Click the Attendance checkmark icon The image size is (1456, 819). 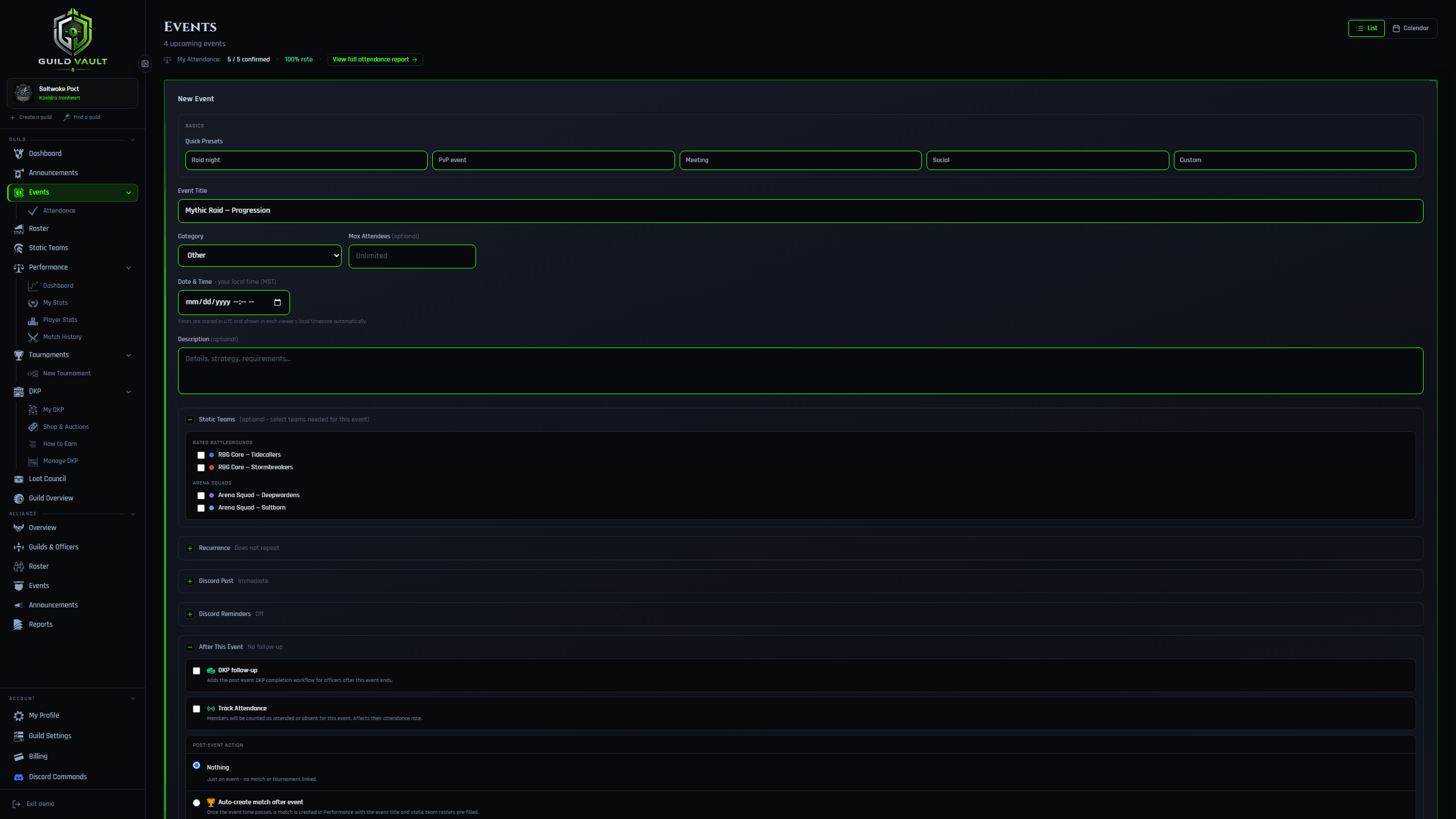(33, 211)
